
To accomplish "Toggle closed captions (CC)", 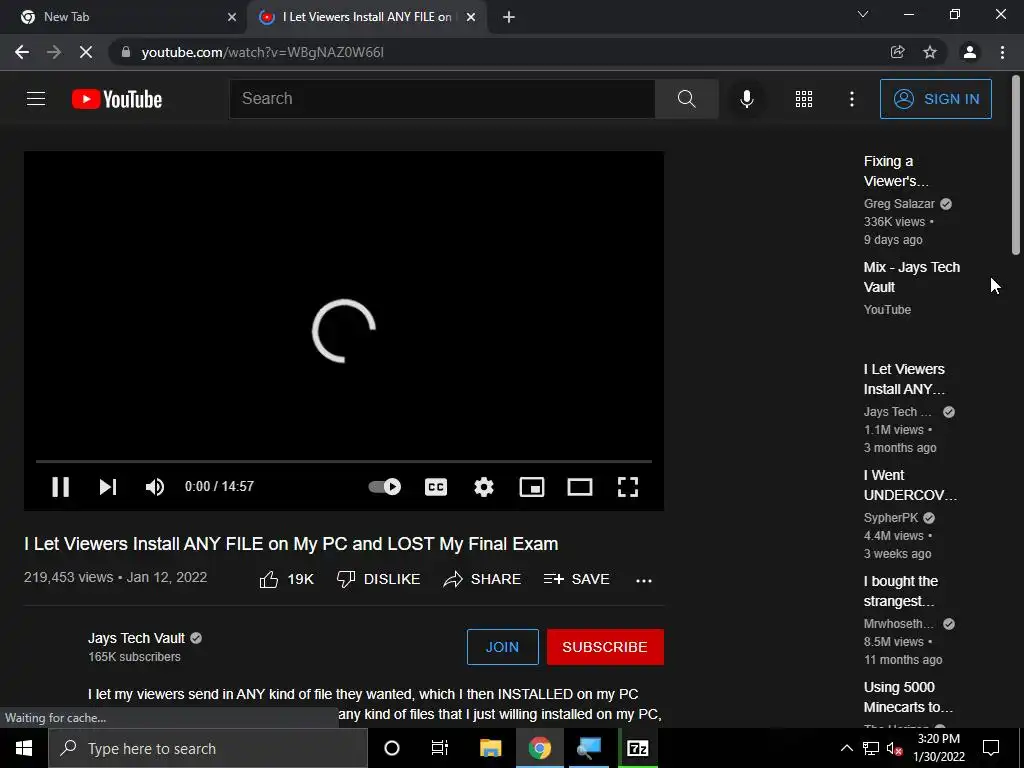I will (x=436, y=487).
